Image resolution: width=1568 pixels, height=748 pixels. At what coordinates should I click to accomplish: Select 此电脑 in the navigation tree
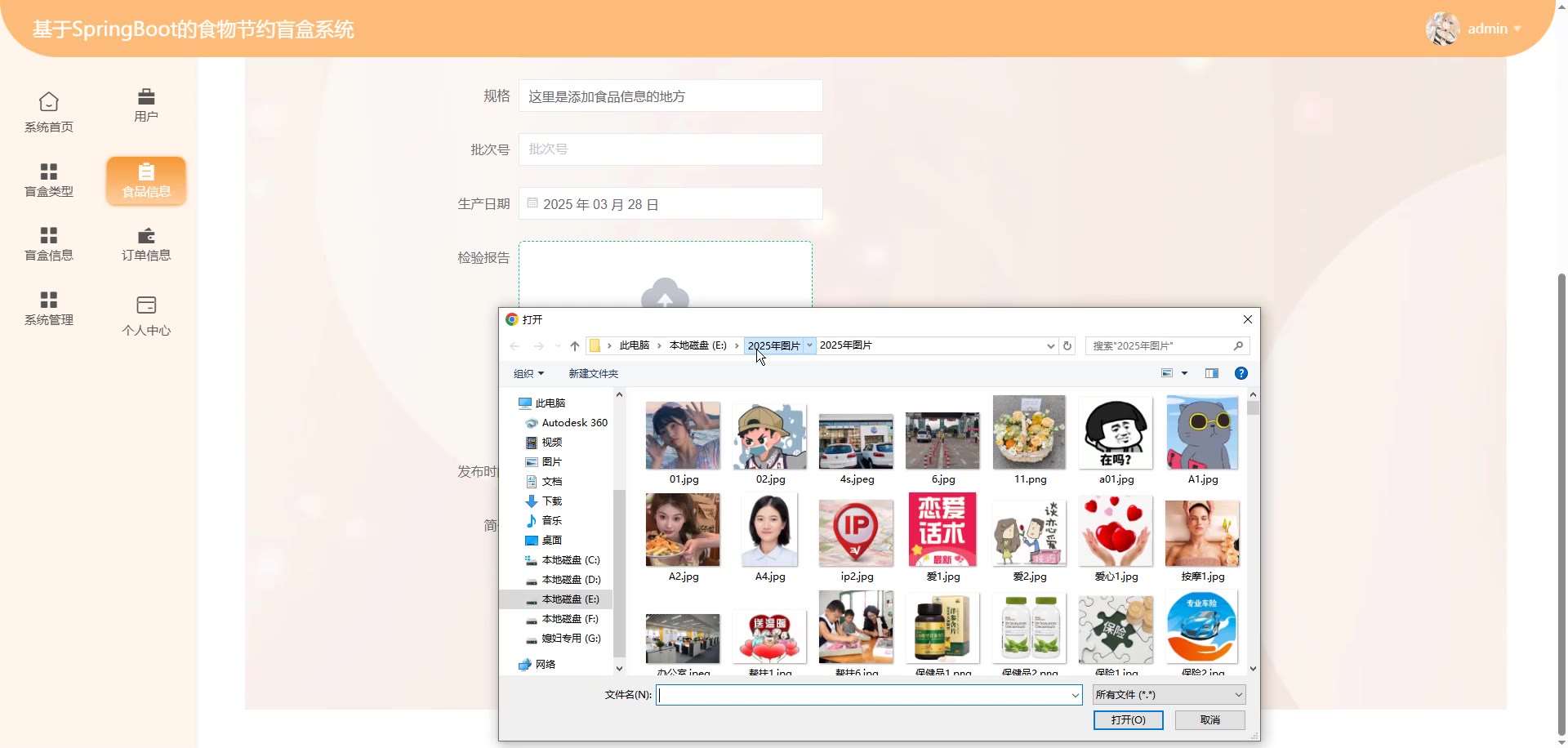[550, 403]
